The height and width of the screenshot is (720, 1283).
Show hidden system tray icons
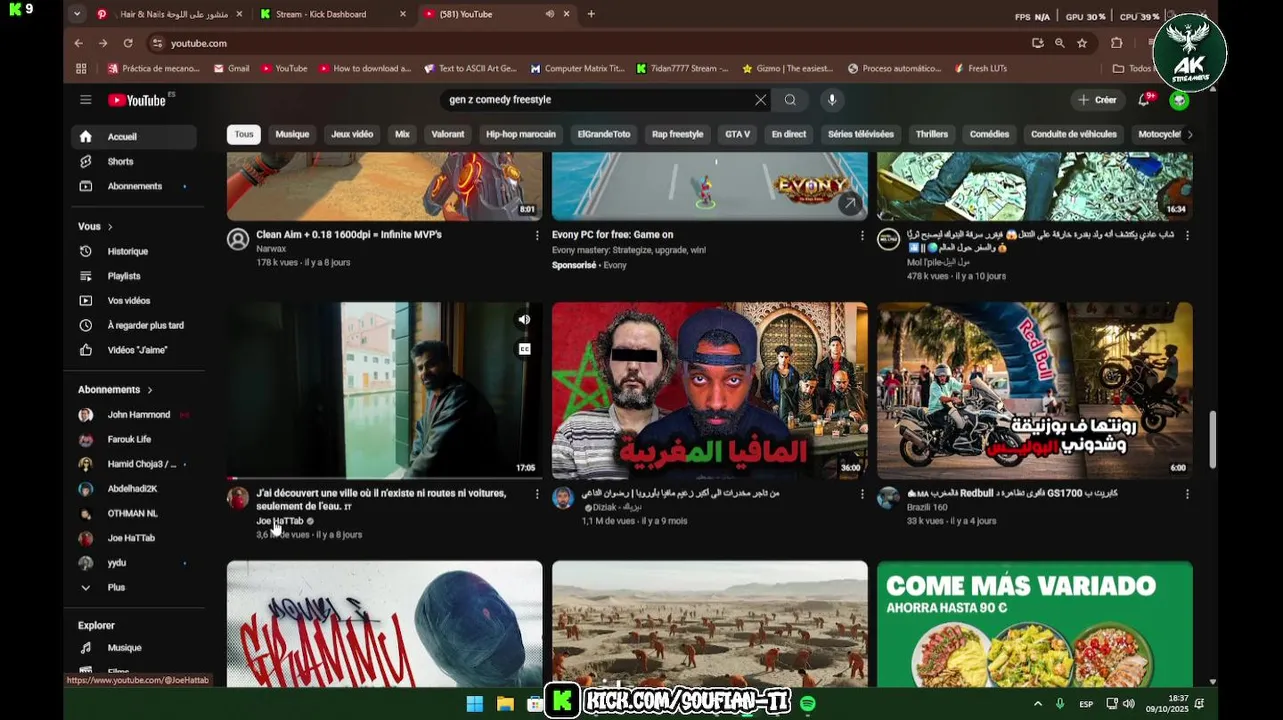click(1037, 704)
